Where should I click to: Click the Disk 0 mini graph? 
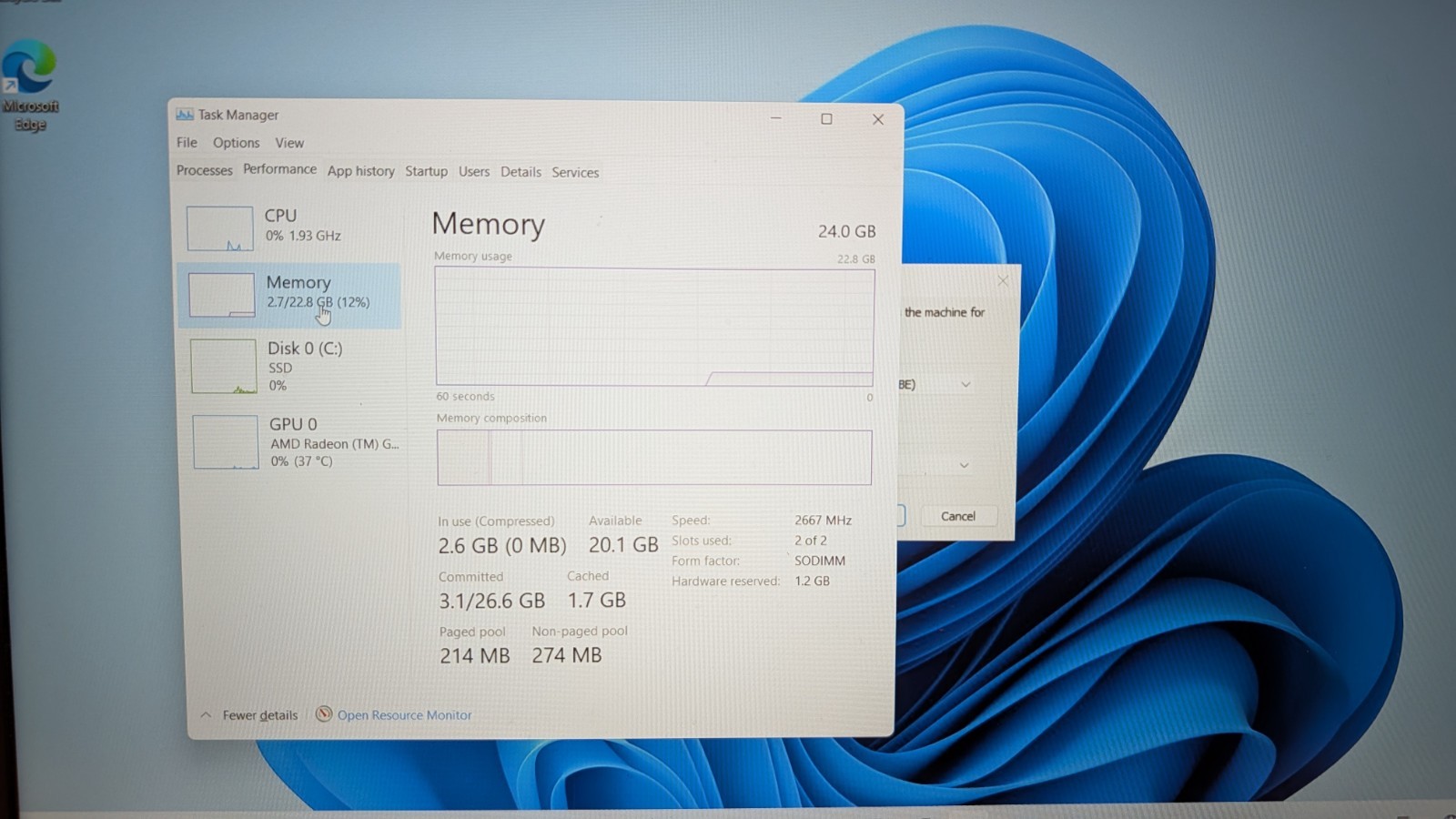pos(223,367)
